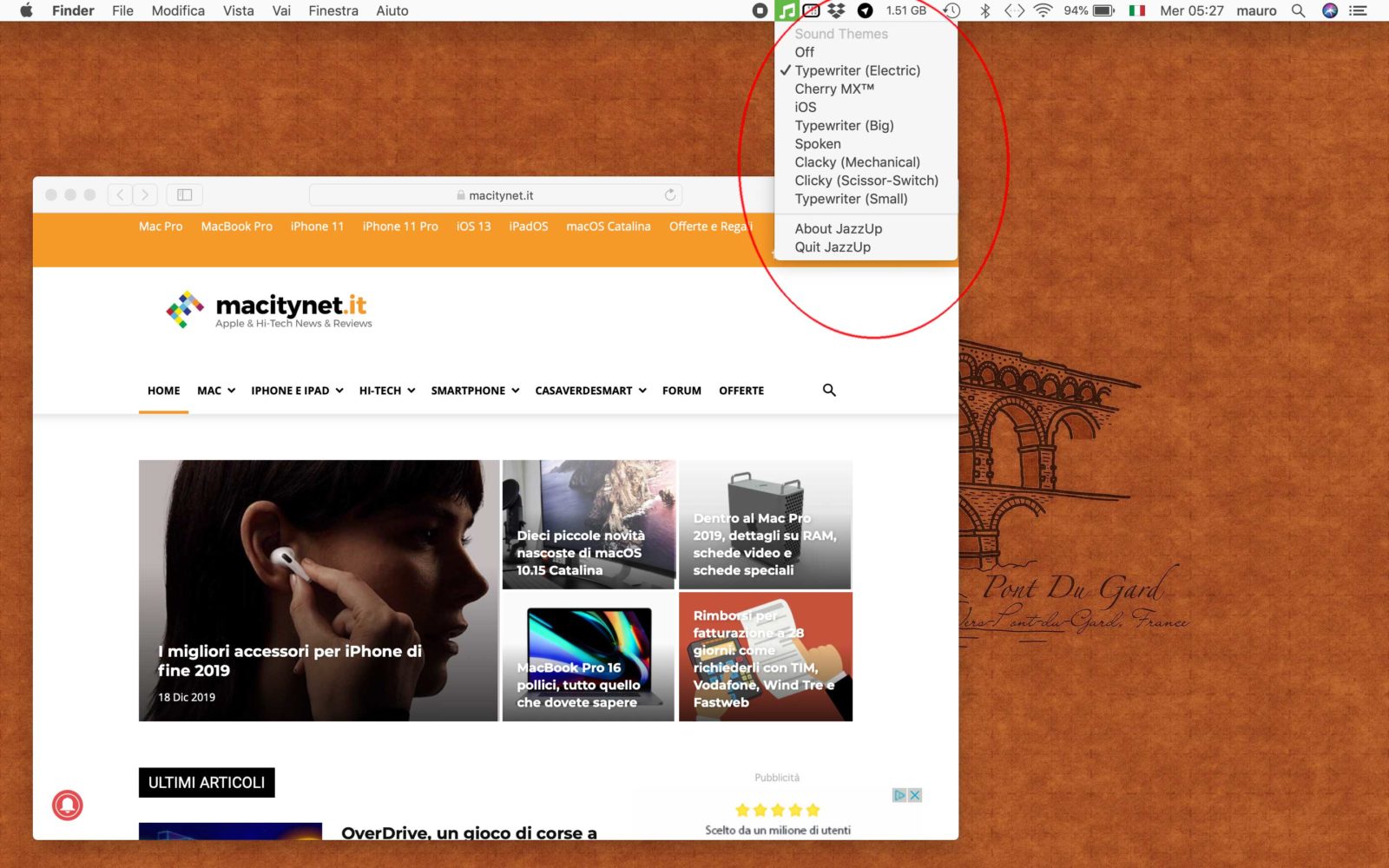Click the red notification bell button

68,806
